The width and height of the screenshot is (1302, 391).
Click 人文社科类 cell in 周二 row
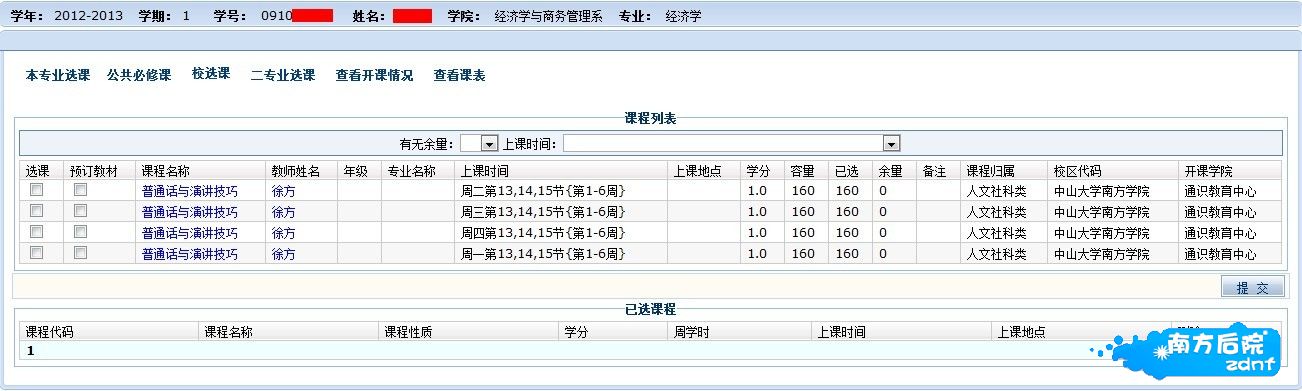coord(997,191)
